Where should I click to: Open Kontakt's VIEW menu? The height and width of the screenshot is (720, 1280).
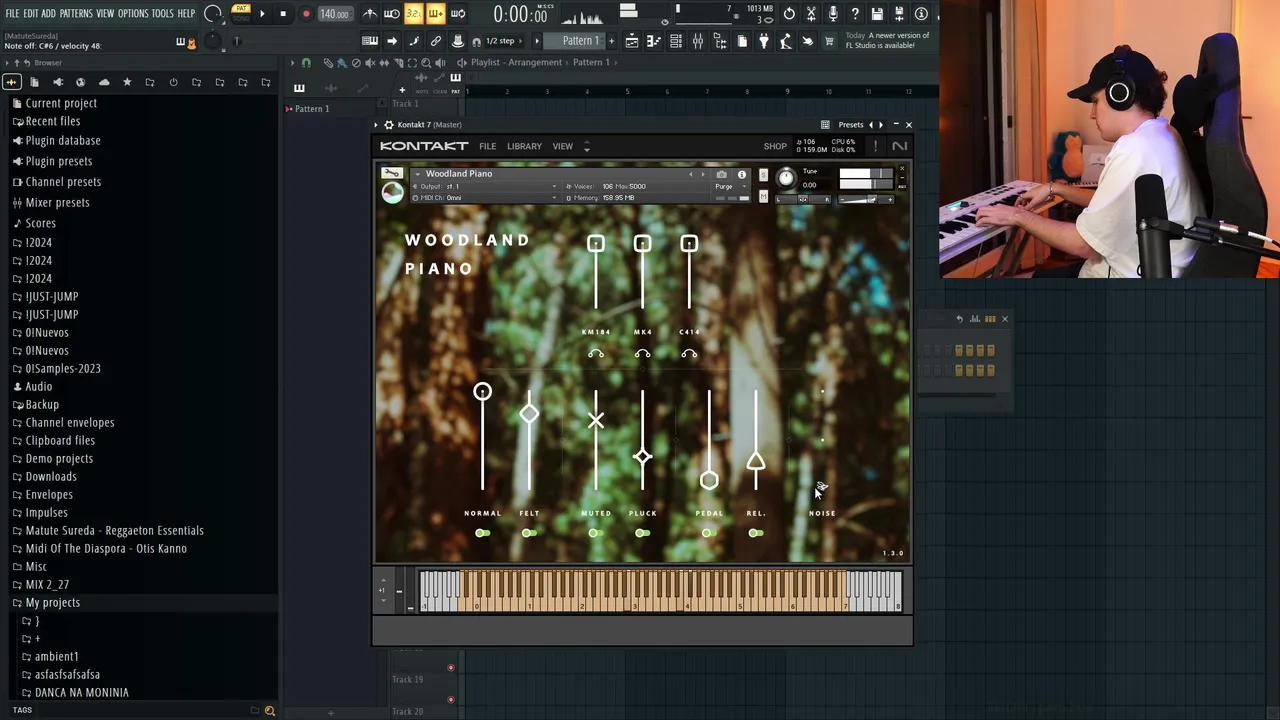(x=562, y=146)
